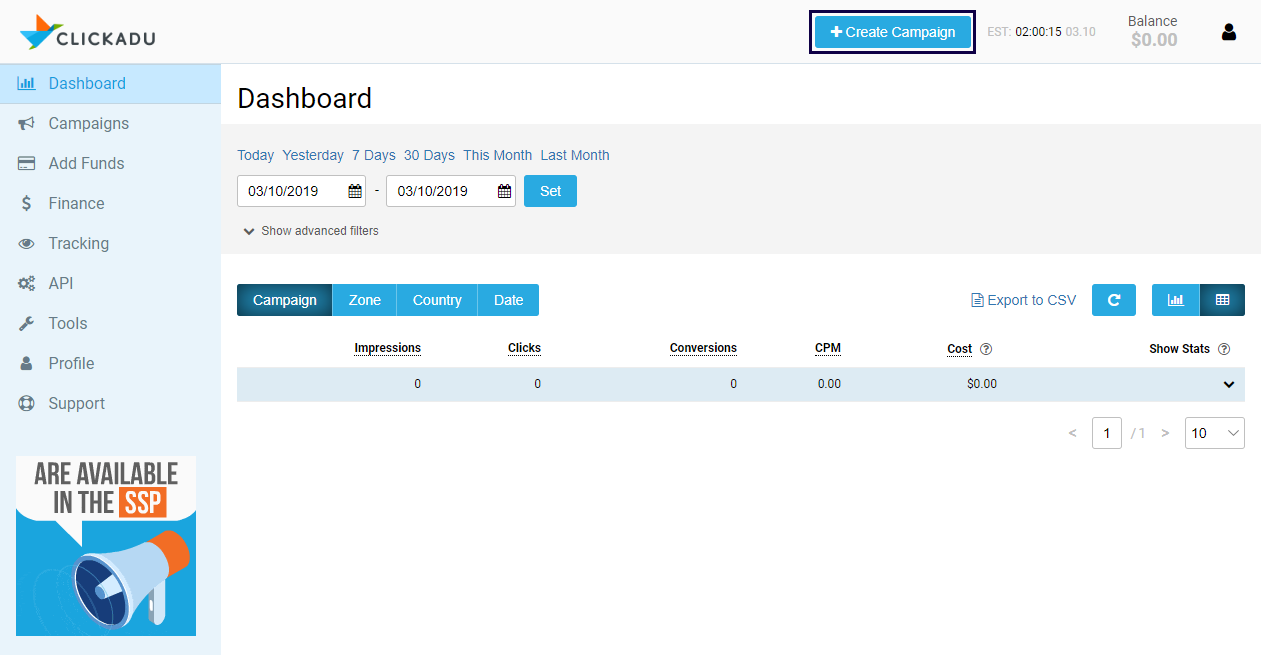1261x655 pixels.
Task: Open Campaigns in the sidebar
Action: click(x=88, y=123)
